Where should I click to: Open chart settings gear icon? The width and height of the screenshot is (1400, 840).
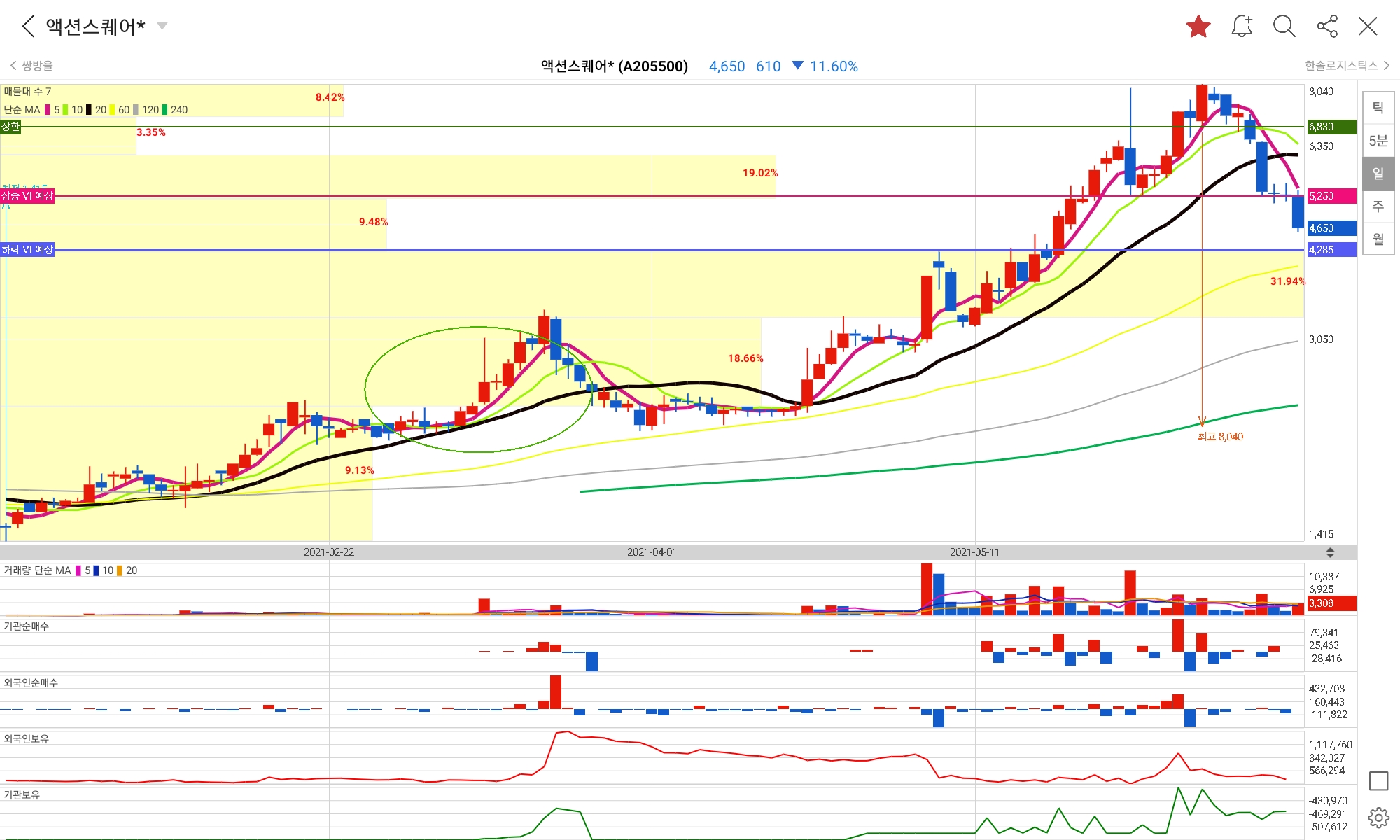(x=1378, y=817)
